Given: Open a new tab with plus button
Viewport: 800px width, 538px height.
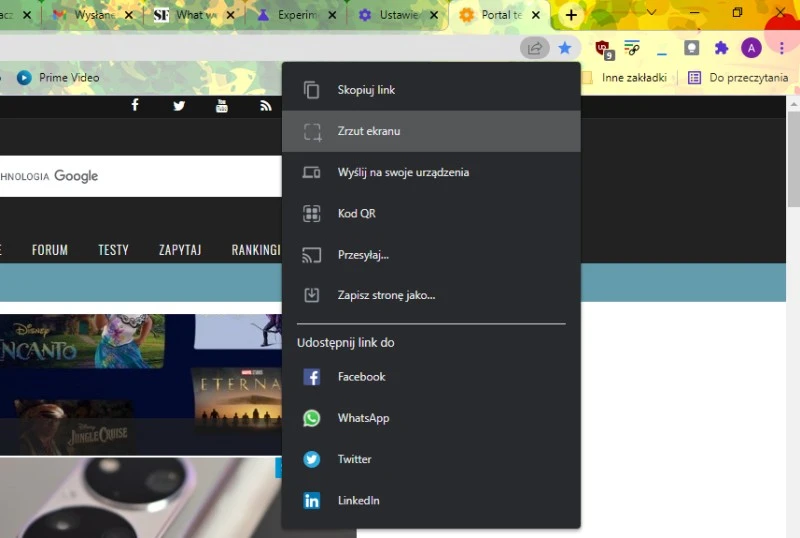Looking at the screenshot, I should [x=571, y=15].
